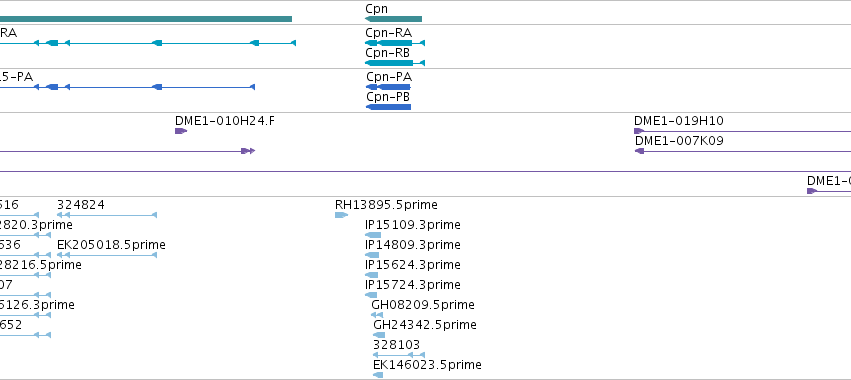This screenshot has width=851, height=380.
Task: Click the GH08209.5prime EST arrows
Action: click(x=377, y=315)
